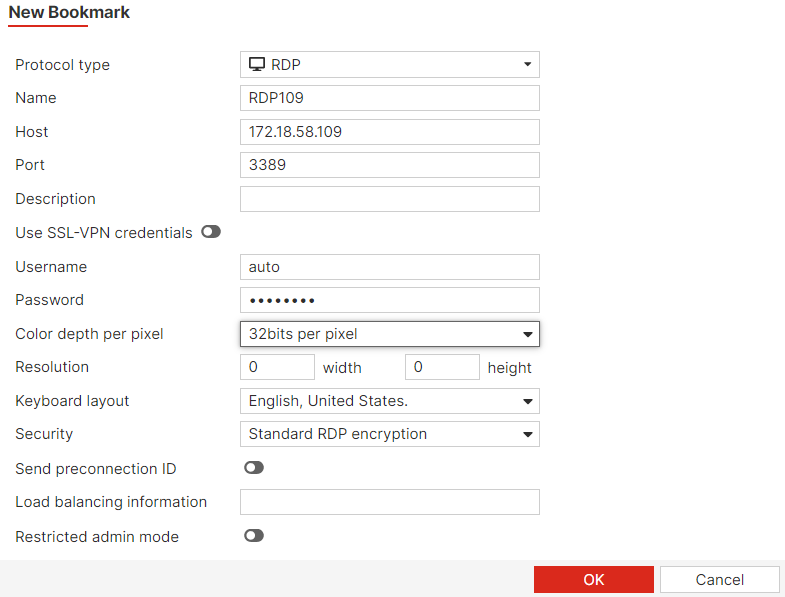Expand Color depth per pixel dropdown

tap(390, 334)
